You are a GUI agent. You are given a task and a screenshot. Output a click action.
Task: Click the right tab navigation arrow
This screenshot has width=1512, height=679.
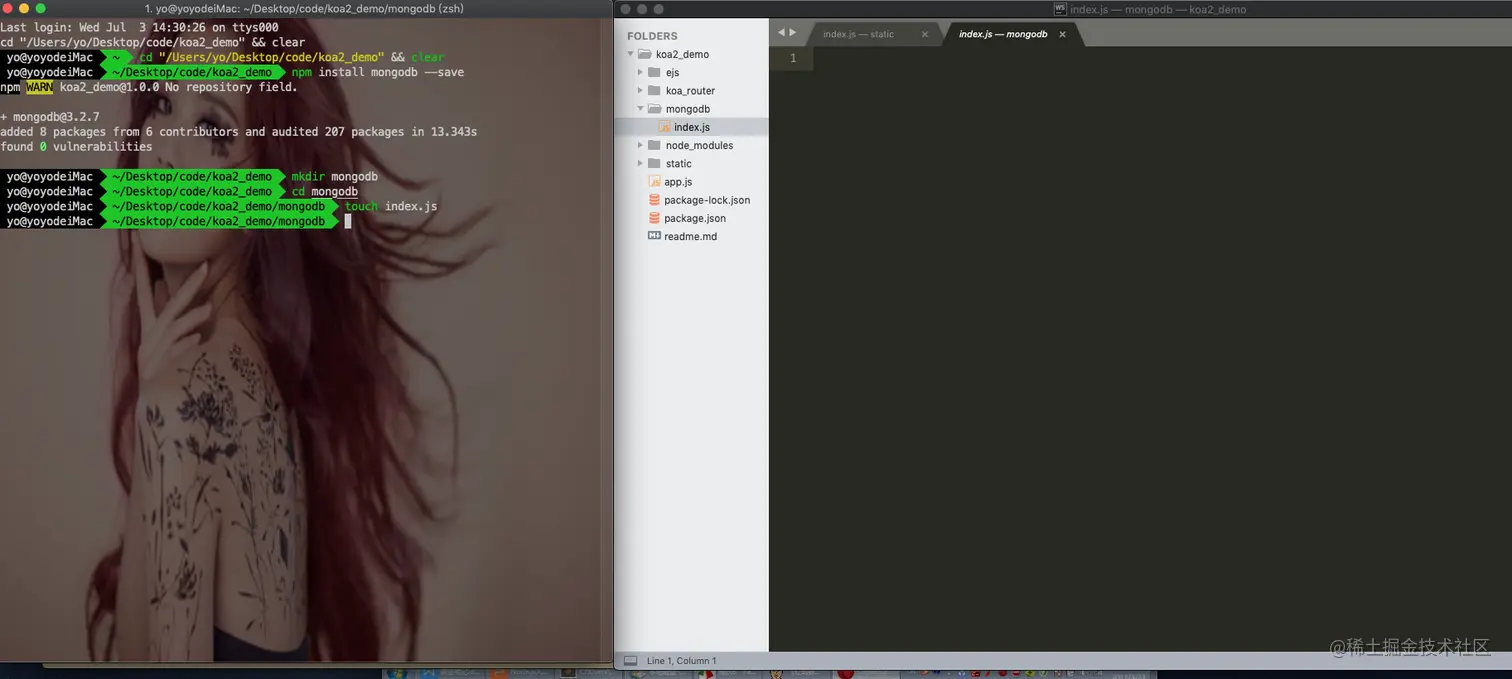(793, 33)
